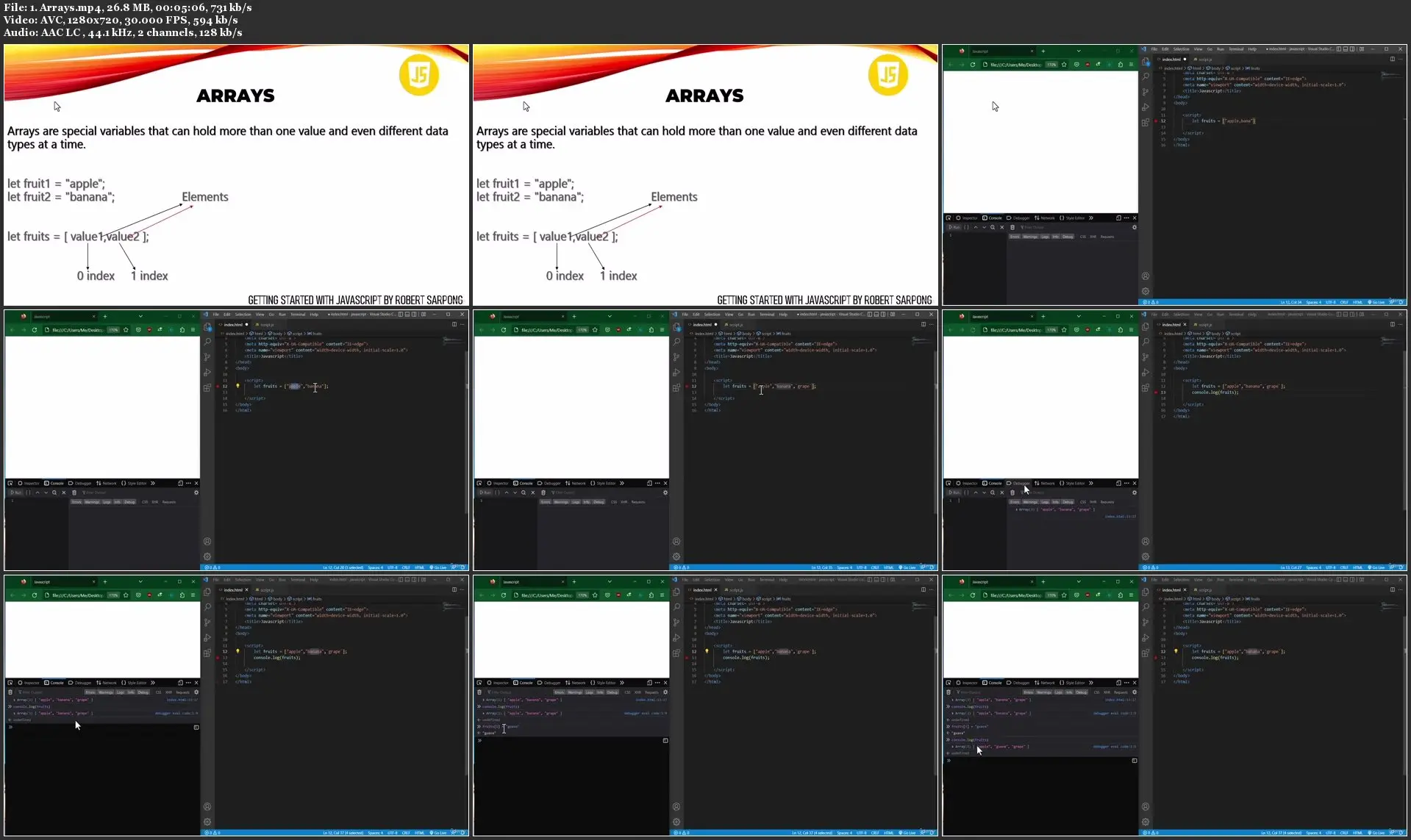Open the first ARRAYS slide thumbnail
This screenshot has height=840, width=1411.
coord(236,175)
